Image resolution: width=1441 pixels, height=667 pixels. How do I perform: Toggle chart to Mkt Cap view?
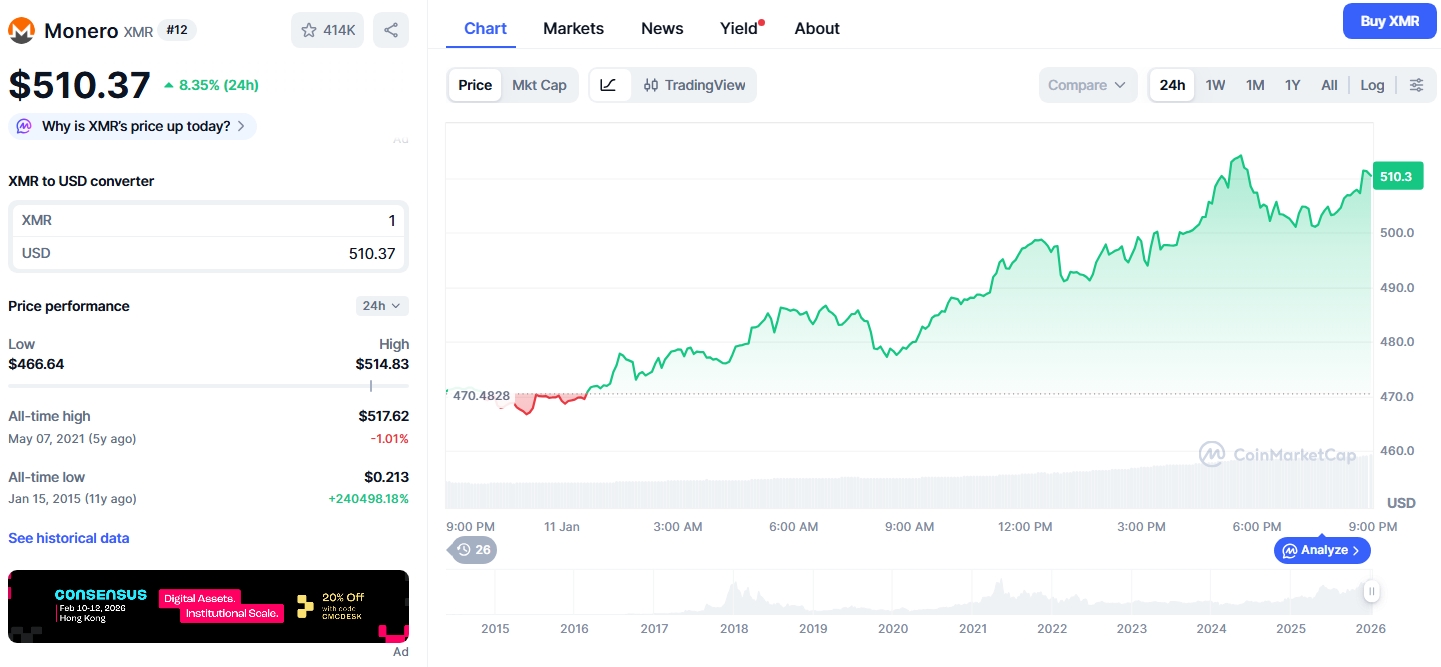point(539,85)
